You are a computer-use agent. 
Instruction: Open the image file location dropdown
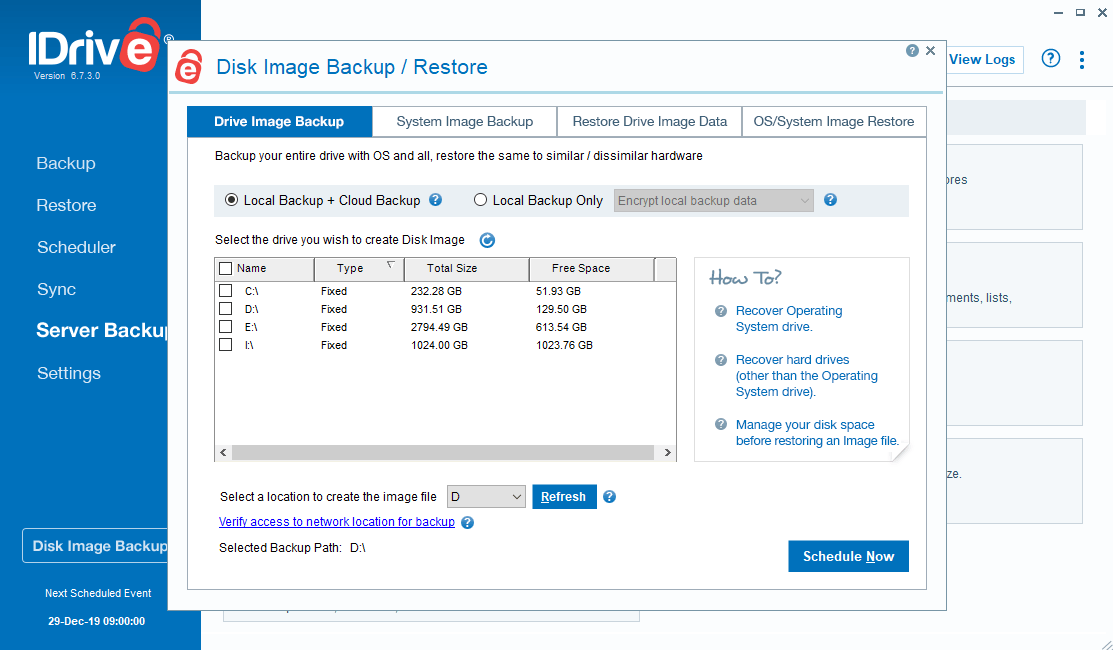[486, 496]
